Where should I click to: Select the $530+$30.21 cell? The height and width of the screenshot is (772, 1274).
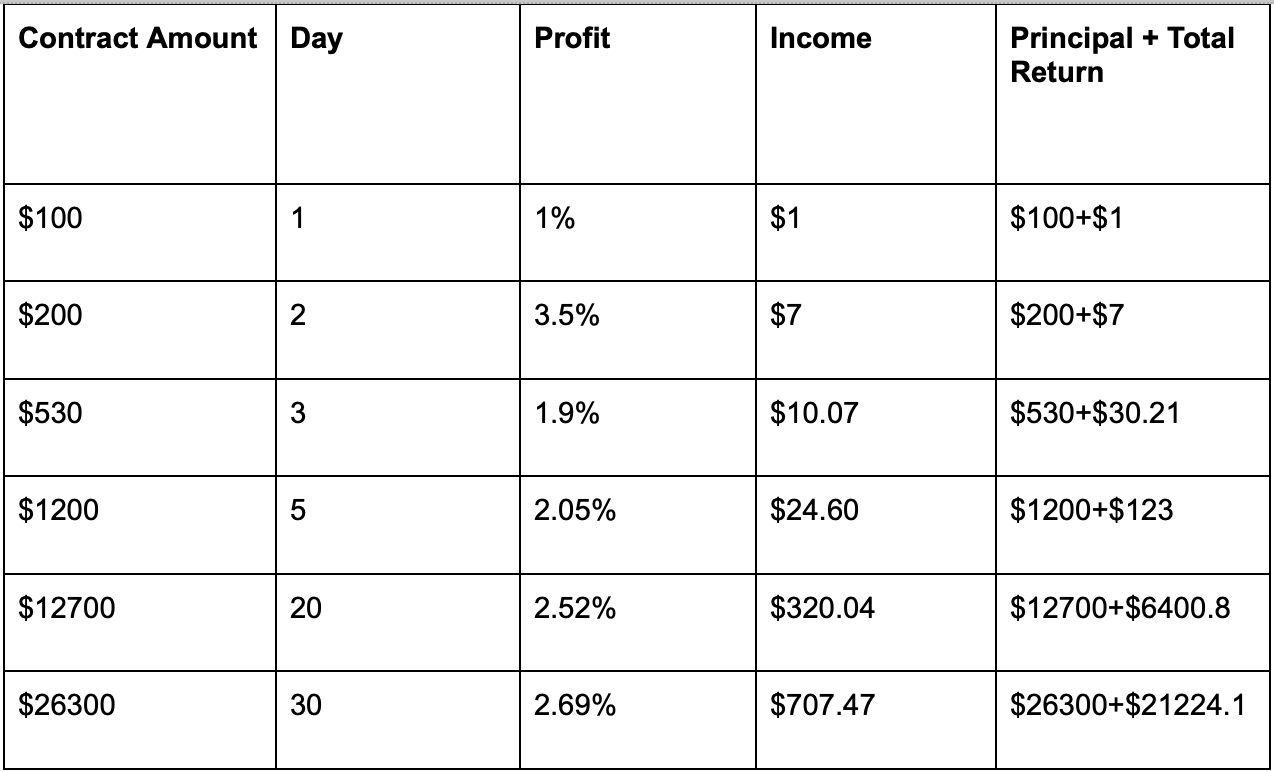pyautogui.click(x=1132, y=427)
